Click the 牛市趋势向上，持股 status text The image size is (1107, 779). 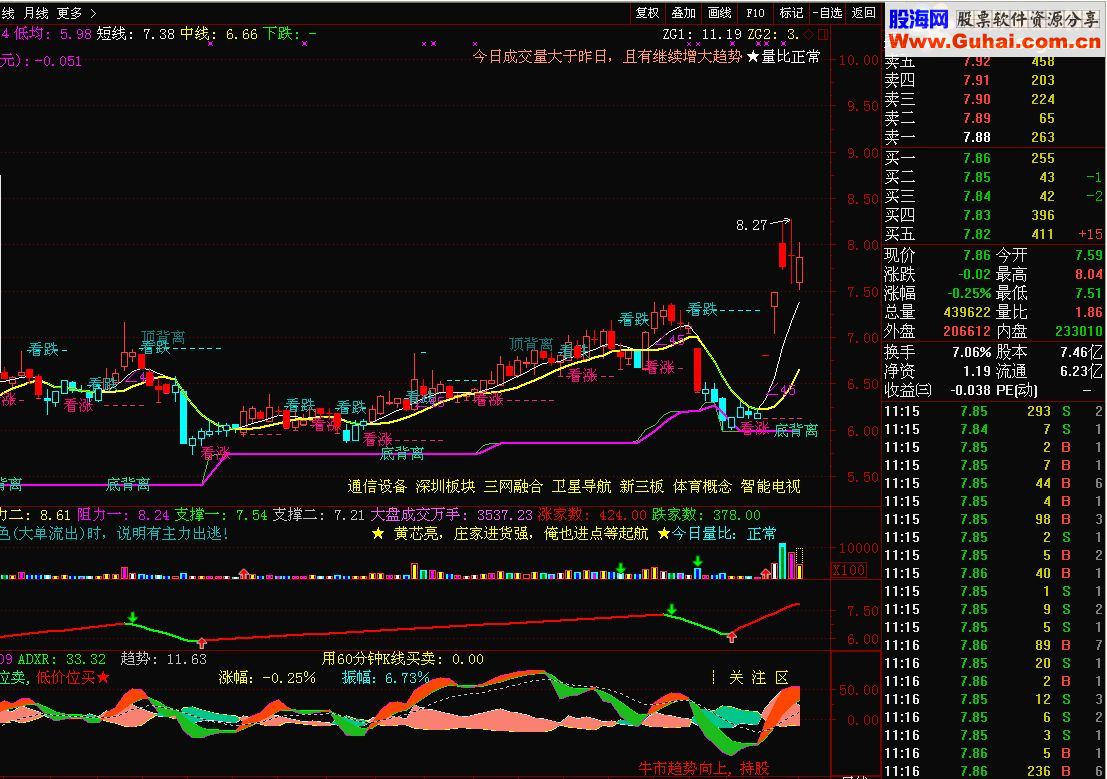pyautogui.click(x=704, y=768)
